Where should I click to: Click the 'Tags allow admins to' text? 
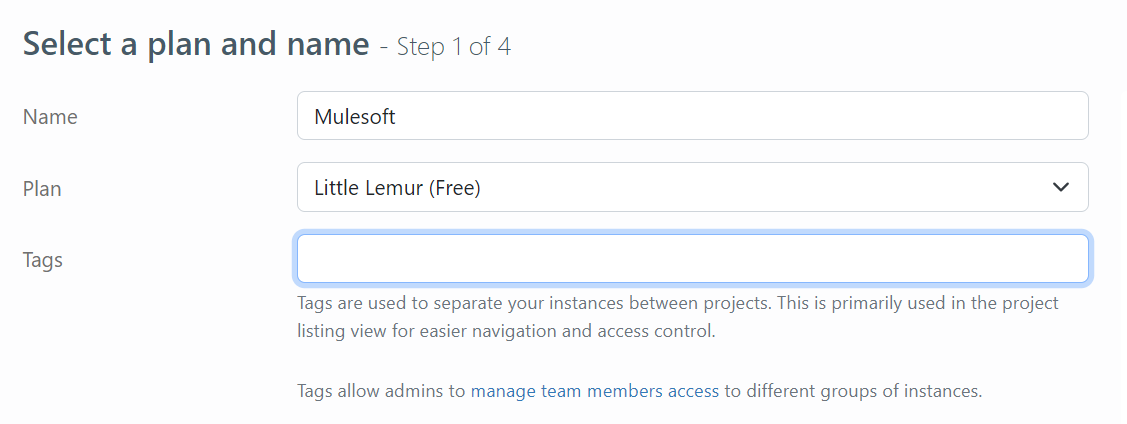(x=382, y=391)
